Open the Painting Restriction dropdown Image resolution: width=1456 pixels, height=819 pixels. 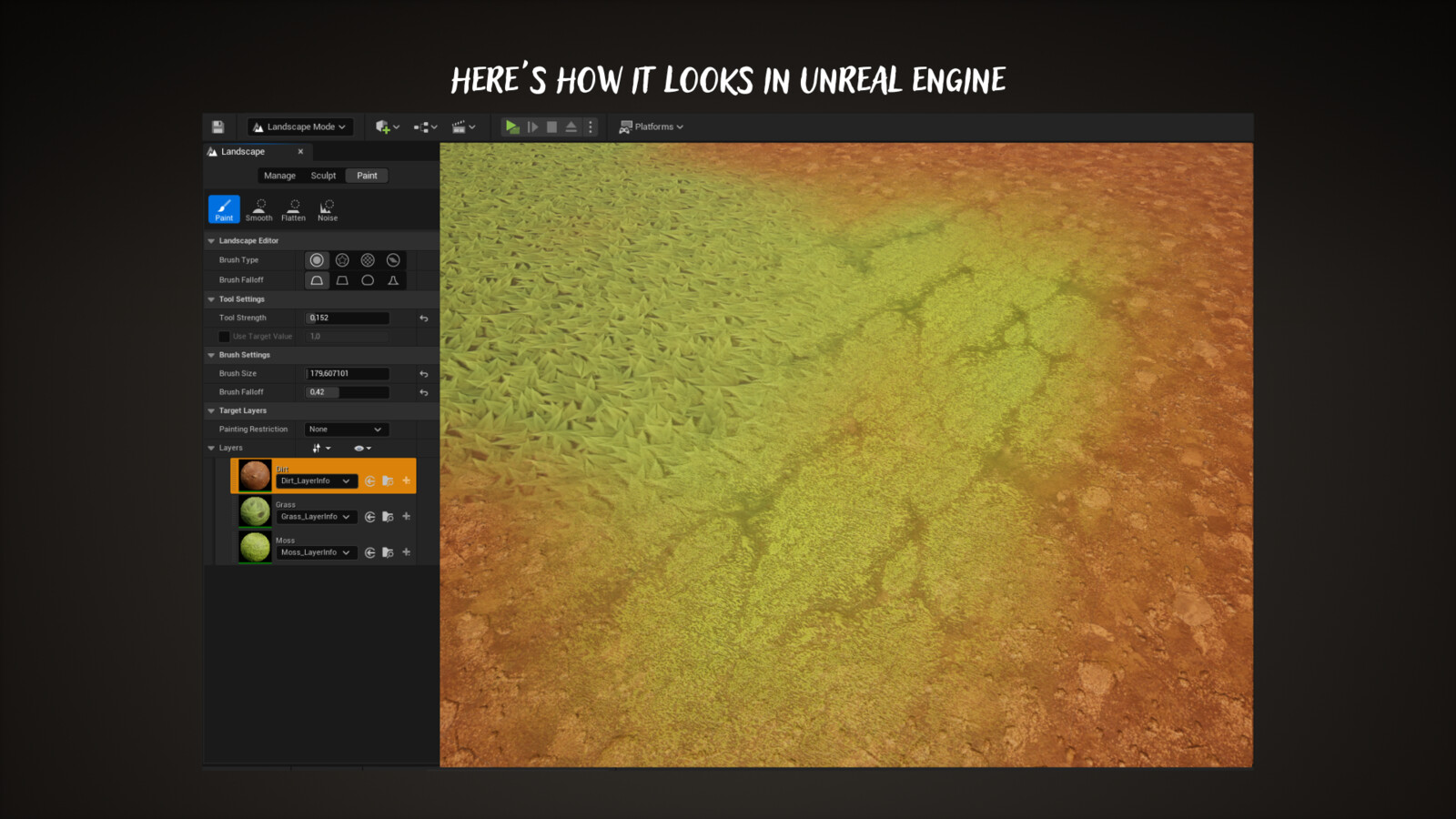tap(346, 430)
